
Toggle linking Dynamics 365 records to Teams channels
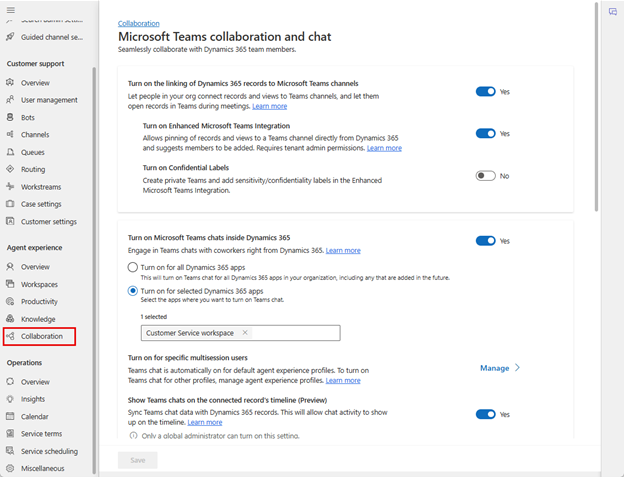click(x=486, y=92)
